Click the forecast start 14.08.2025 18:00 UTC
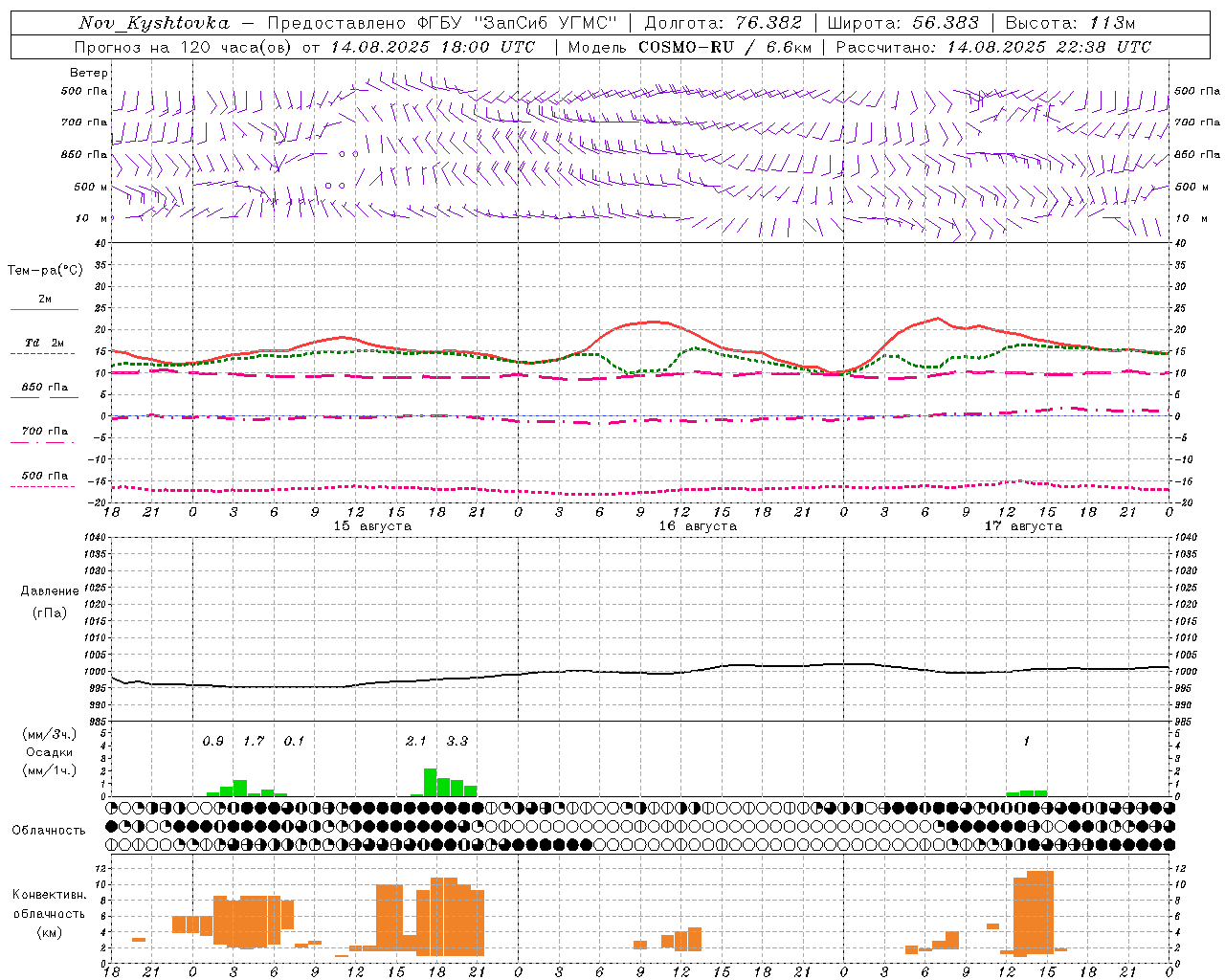This screenshot has height=980, width=1225. (433, 47)
